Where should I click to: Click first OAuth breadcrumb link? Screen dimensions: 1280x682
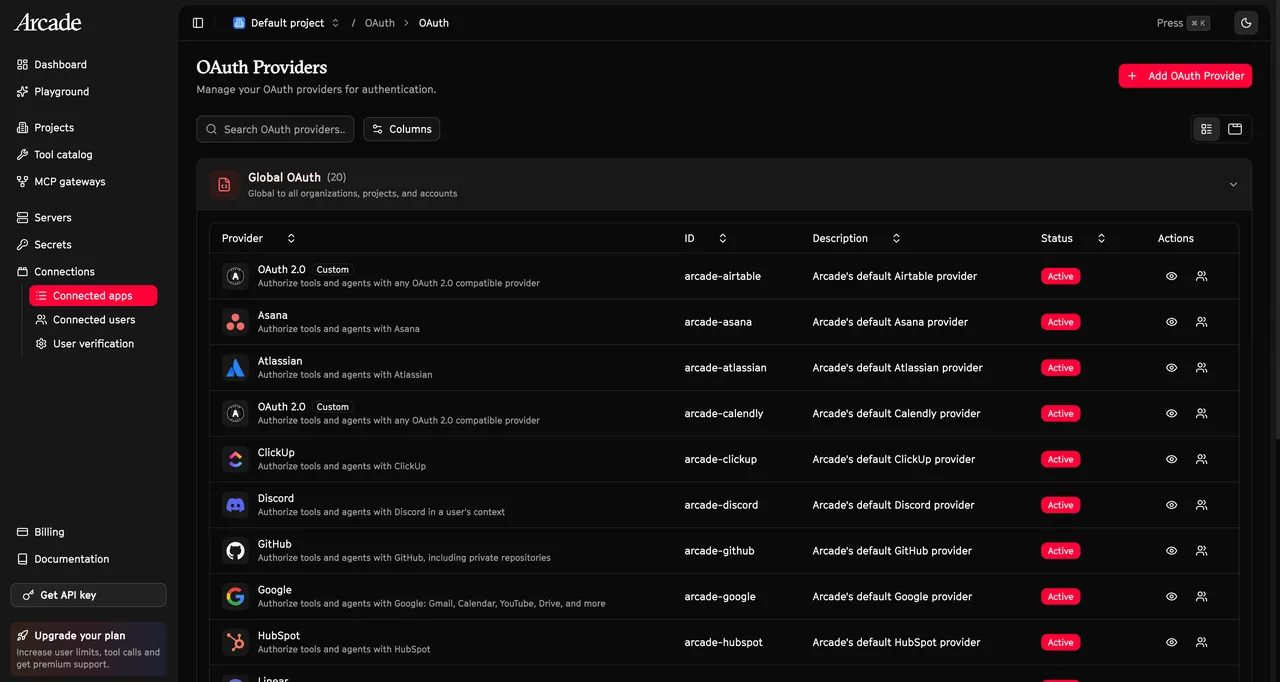(x=380, y=23)
